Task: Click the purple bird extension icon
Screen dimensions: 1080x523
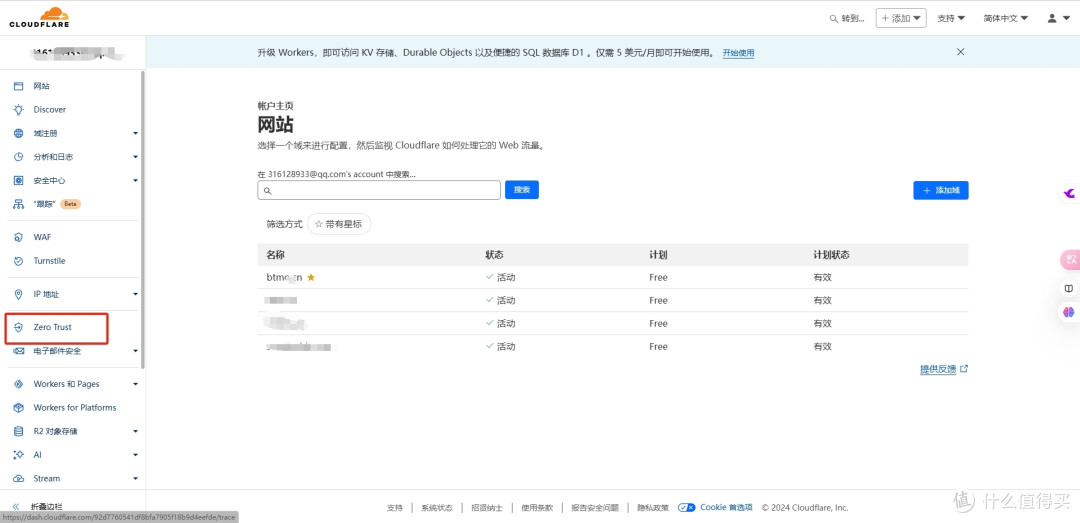Action: tap(1069, 194)
